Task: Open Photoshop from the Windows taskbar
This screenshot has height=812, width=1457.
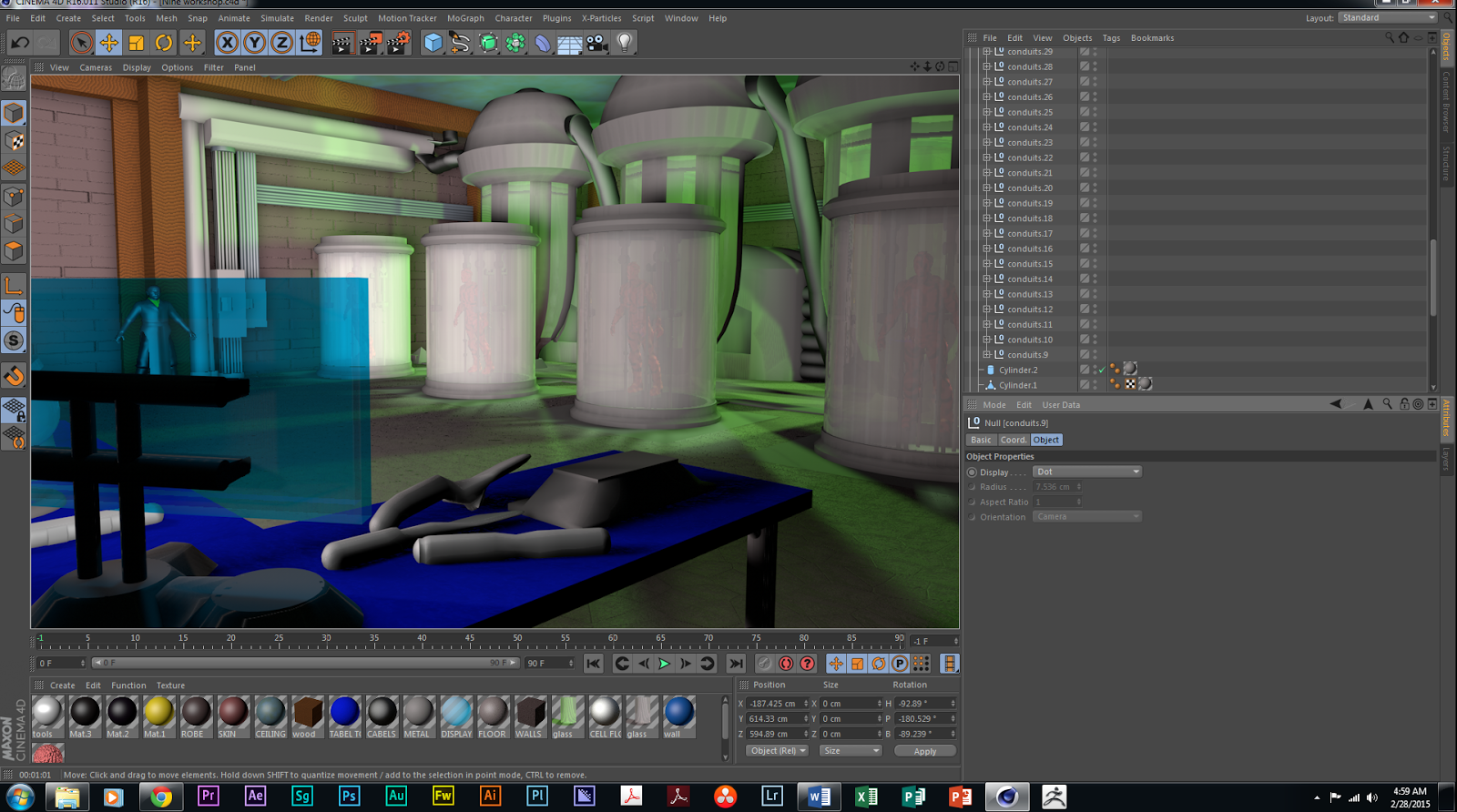Action: coord(349,797)
